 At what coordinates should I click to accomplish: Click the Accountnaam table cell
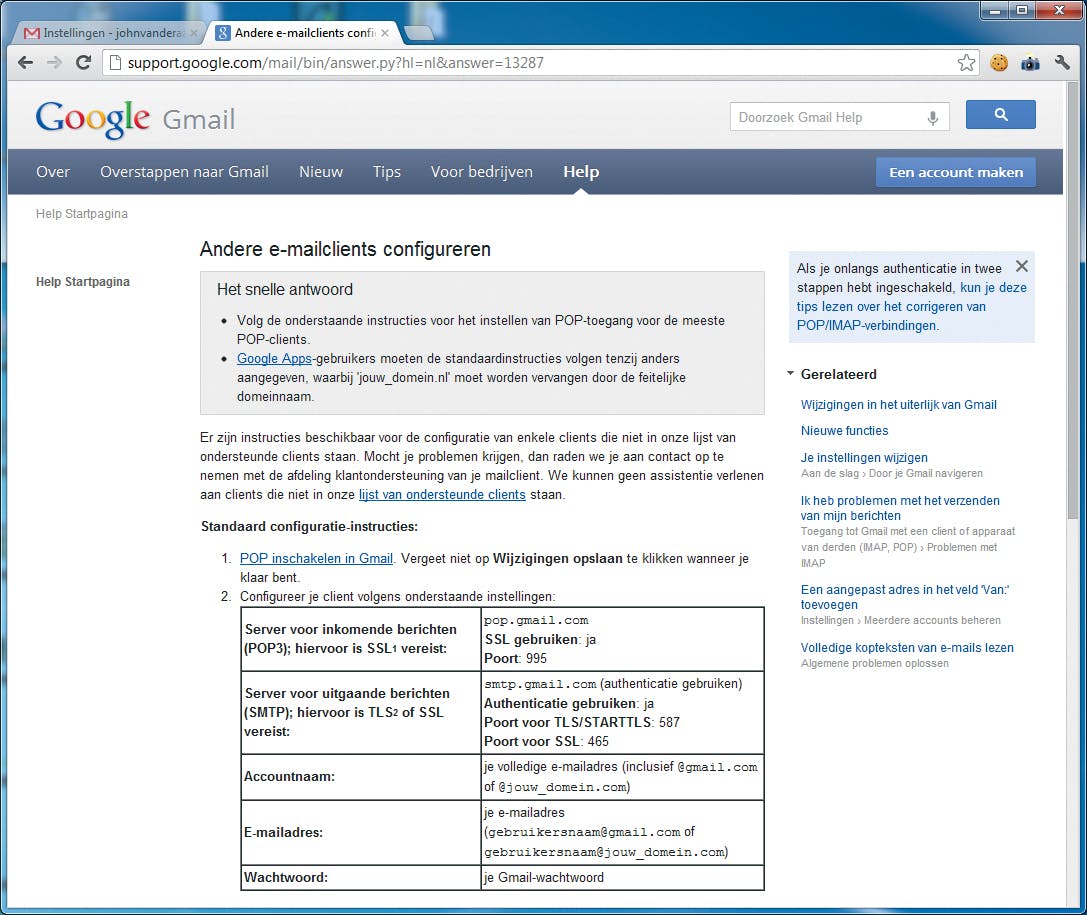click(x=360, y=777)
